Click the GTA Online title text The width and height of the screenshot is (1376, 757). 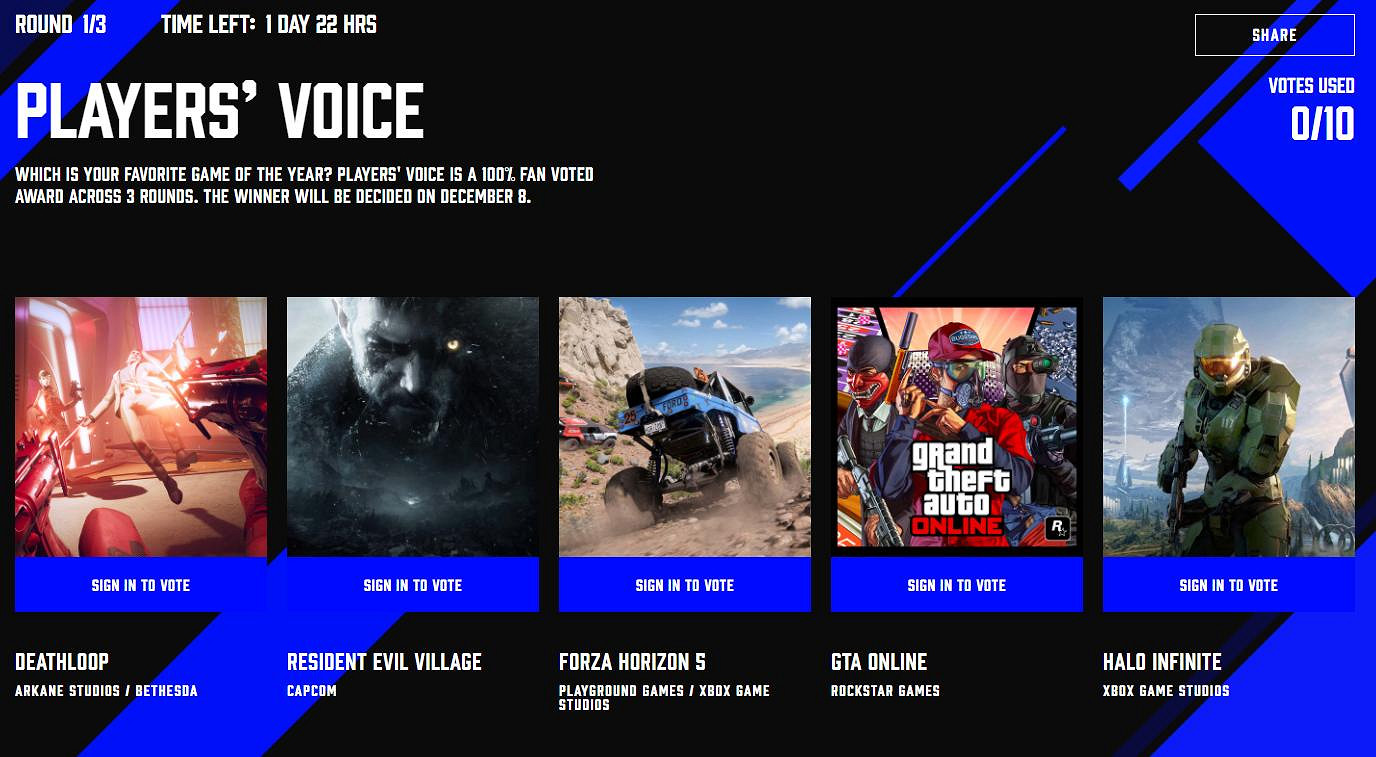[x=879, y=662]
